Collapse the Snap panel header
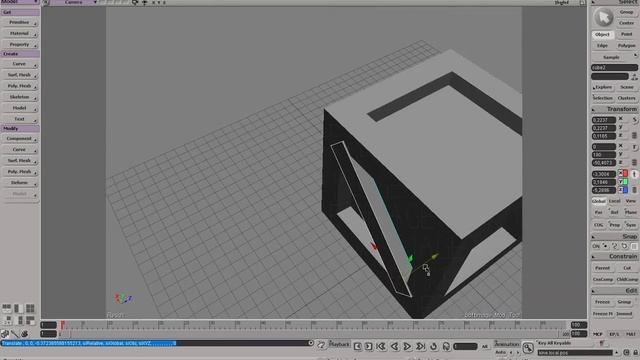 [x=615, y=237]
